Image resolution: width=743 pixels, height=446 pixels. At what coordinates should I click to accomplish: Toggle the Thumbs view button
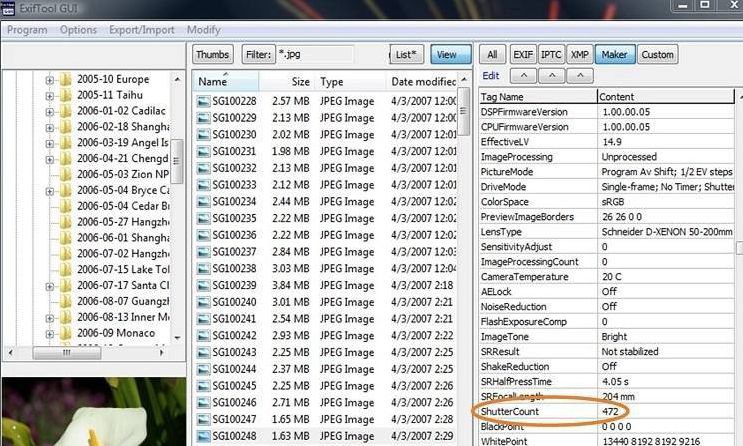tap(213, 55)
